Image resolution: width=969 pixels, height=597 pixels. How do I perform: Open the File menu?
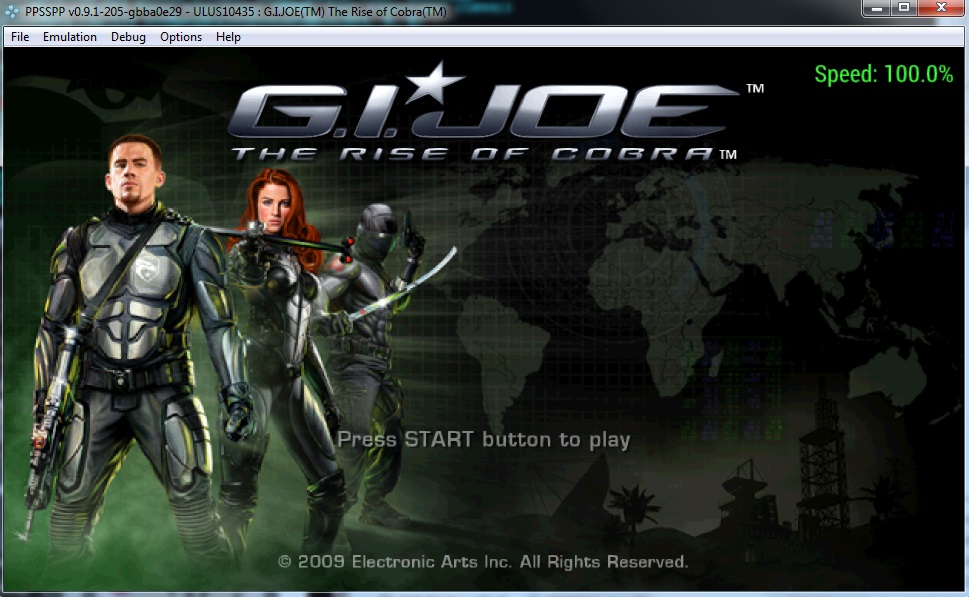[x=20, y=37]
